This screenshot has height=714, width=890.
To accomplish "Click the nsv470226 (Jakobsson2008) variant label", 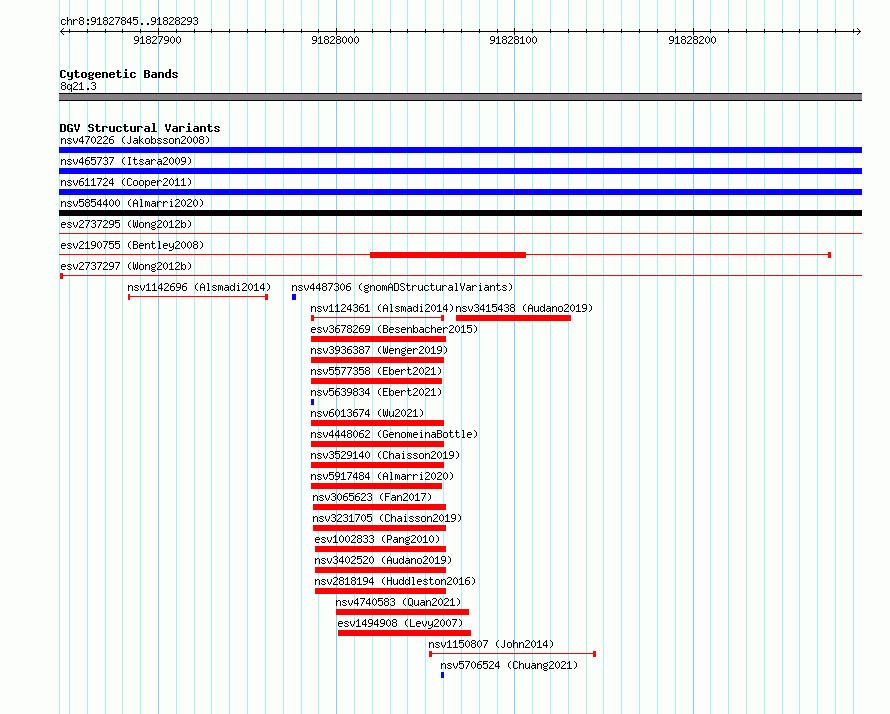I will coord(135,140).
